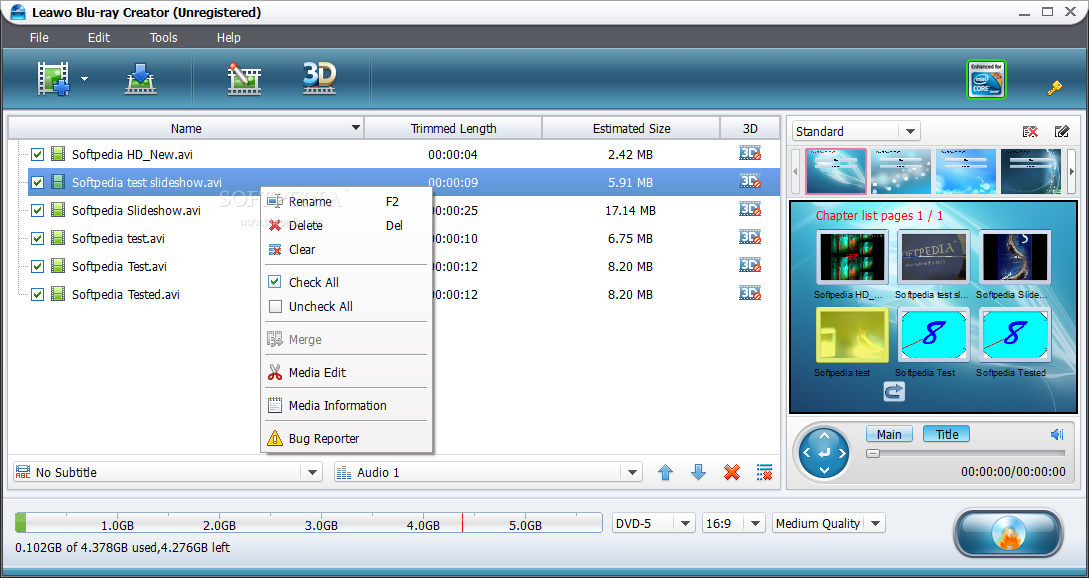The image size is (1089, 578).
Task: Select the first pink-bordered menu template thumbnail
Action: click(x=836, y=171)
